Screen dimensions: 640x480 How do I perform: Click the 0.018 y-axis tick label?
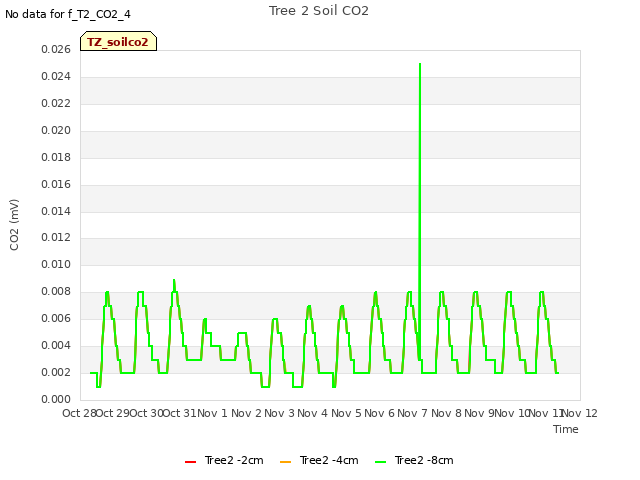click(56, 158)
